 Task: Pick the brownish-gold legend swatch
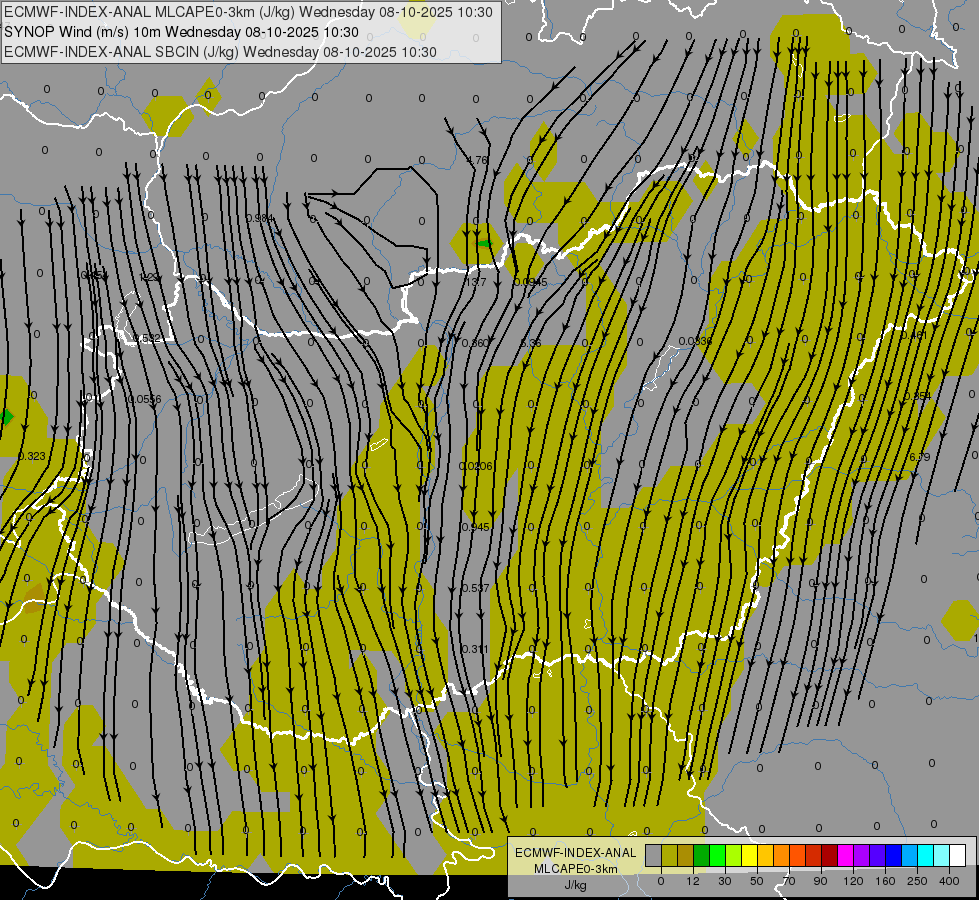point(686,856)
